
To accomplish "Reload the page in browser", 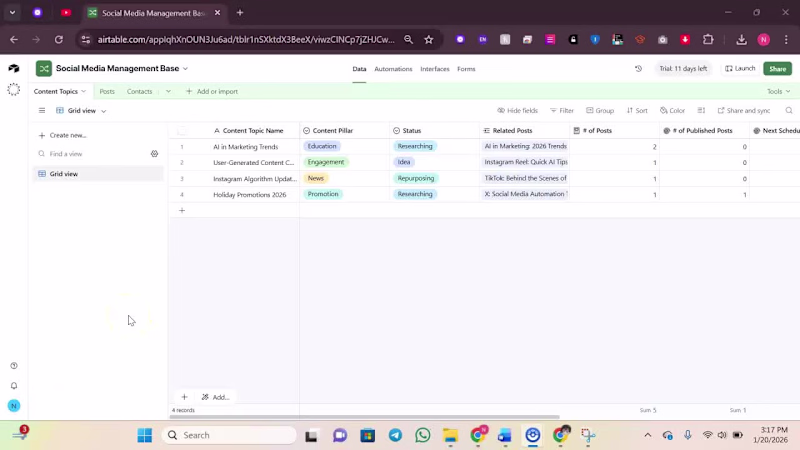I will pos(59,39).
